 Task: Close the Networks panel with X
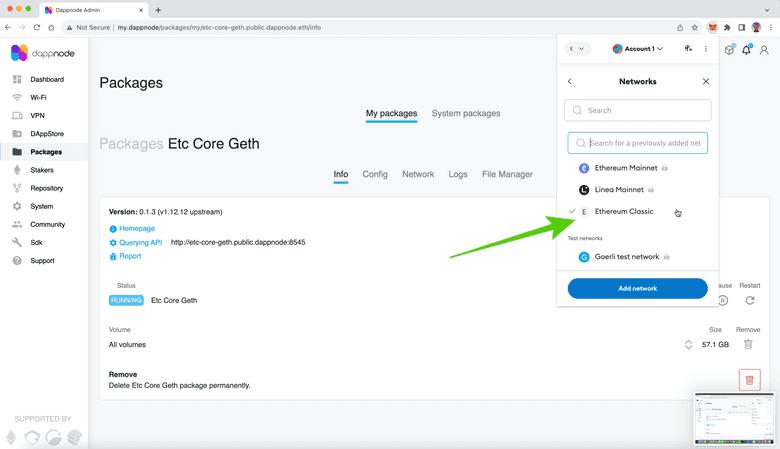(x=706, y=81)
